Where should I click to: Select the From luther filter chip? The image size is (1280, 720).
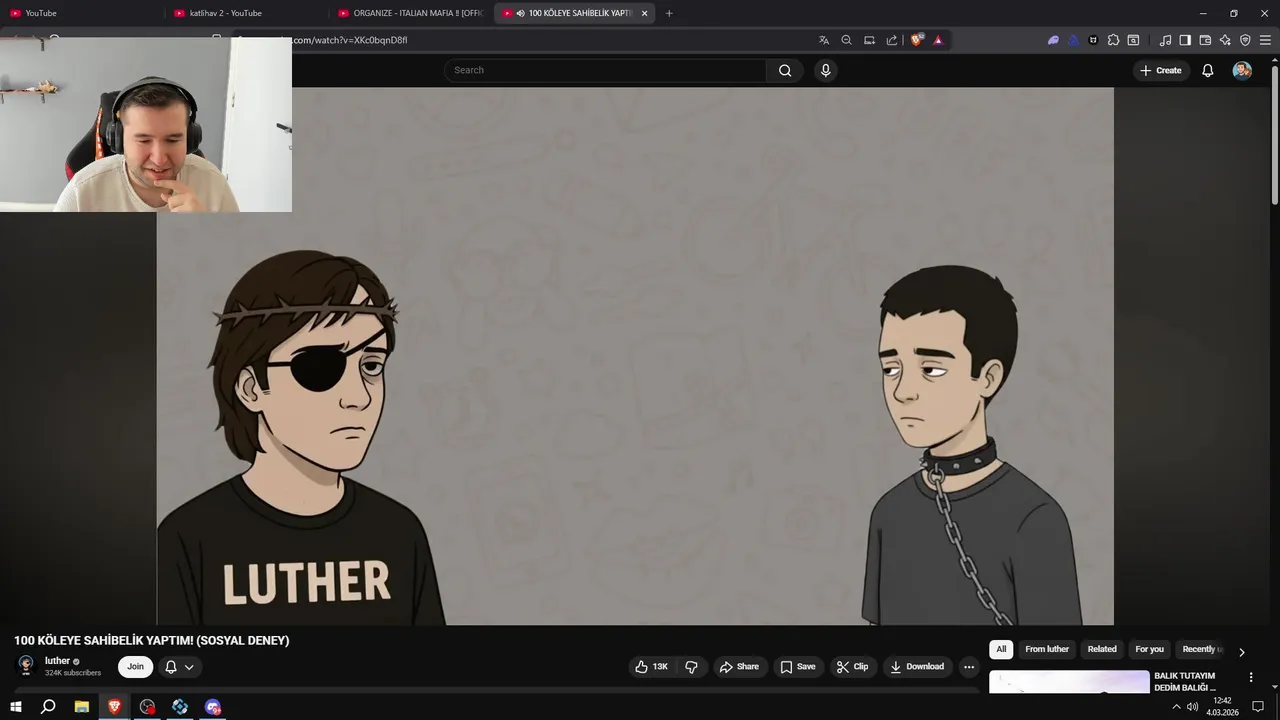pos(1047,649)
